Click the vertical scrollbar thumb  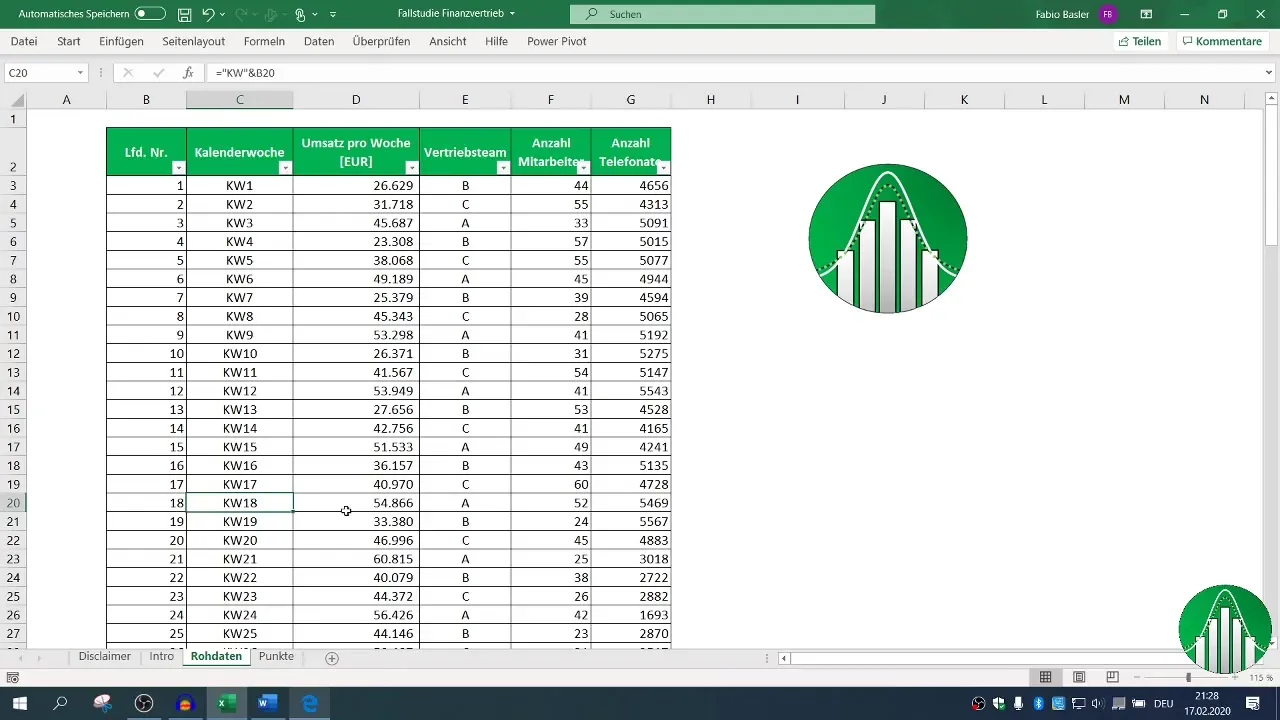[x=1271, y=175]
